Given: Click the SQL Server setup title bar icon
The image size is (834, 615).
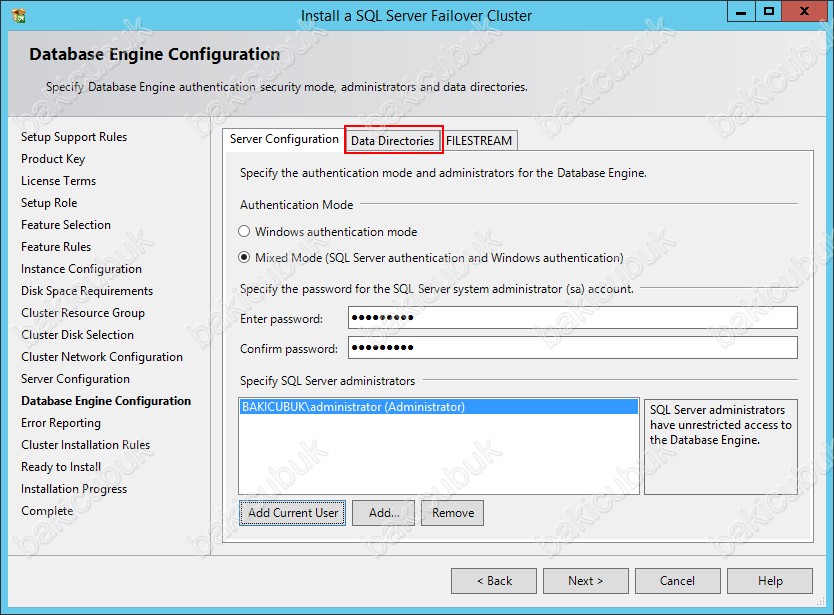Looking at the screenshot, I should coord(19,15).
